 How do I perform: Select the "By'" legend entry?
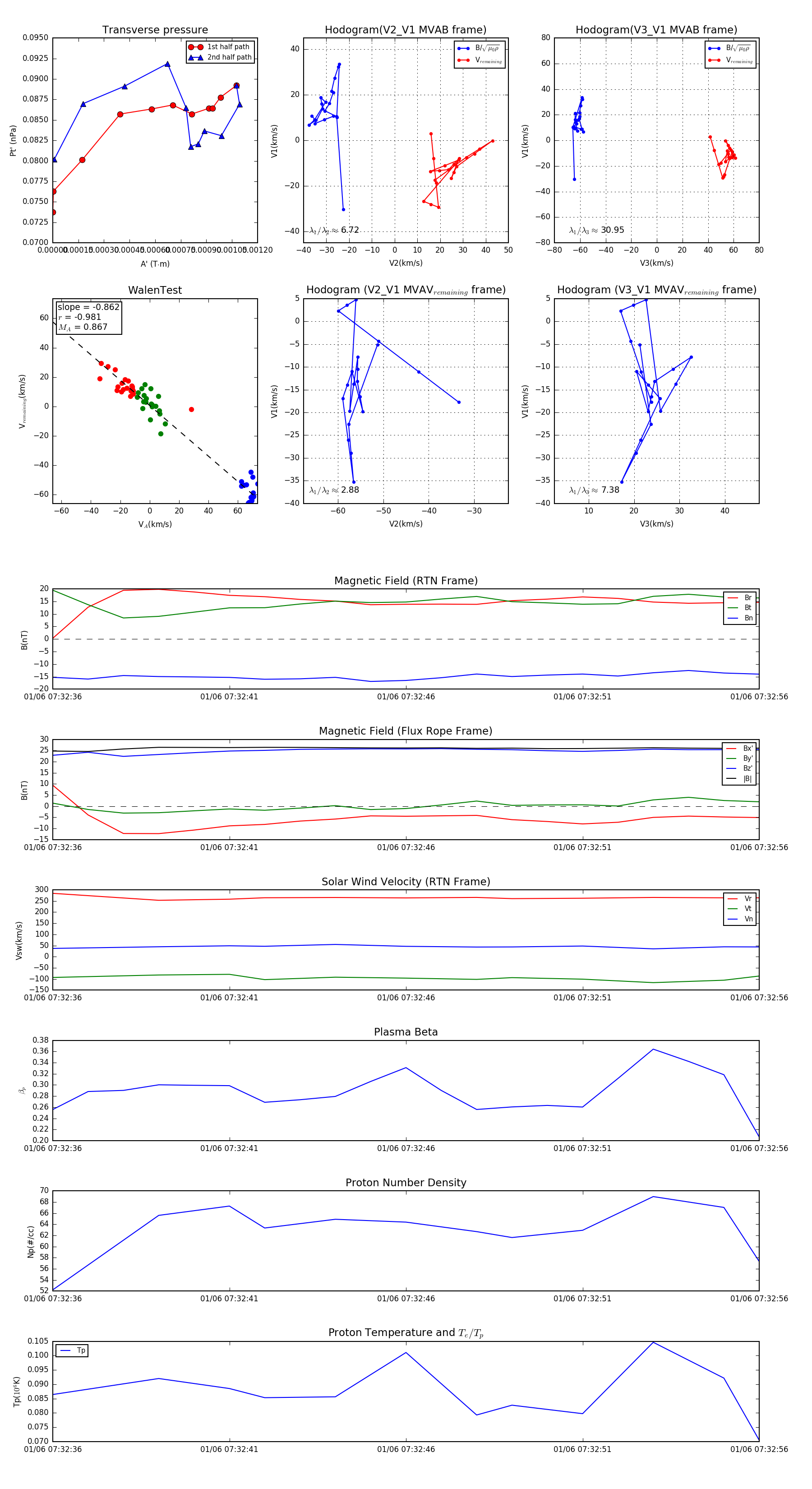click(740, 758)
